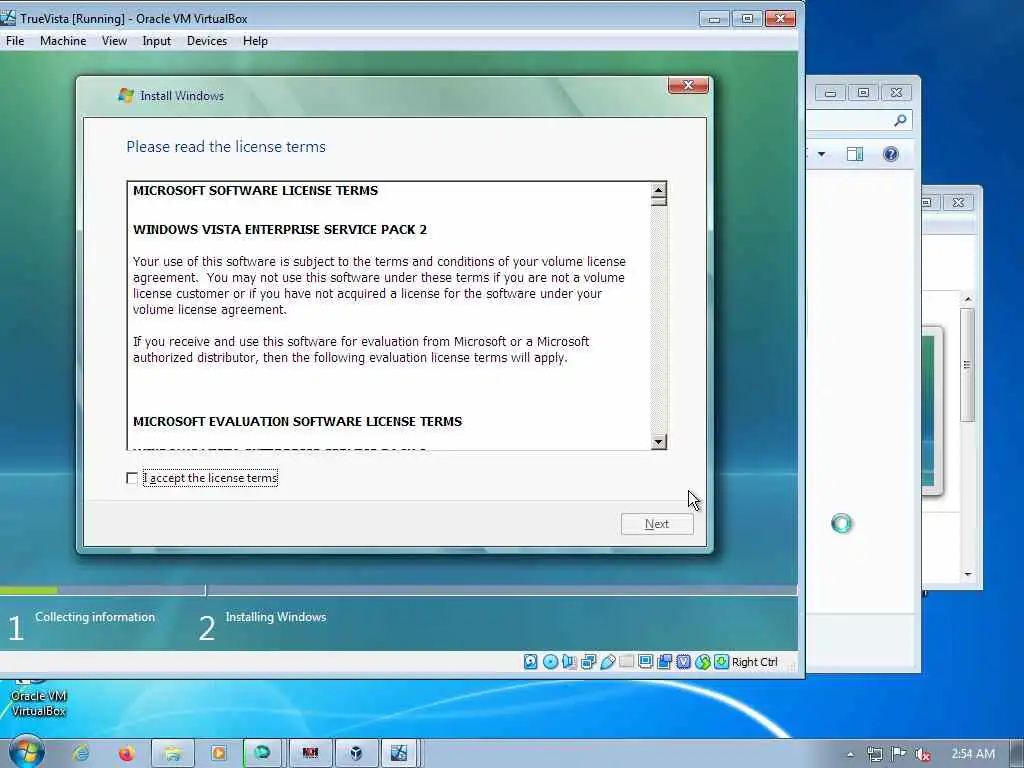Switch to VirtualBox Manager cube taskbar button

coord(356,753)
